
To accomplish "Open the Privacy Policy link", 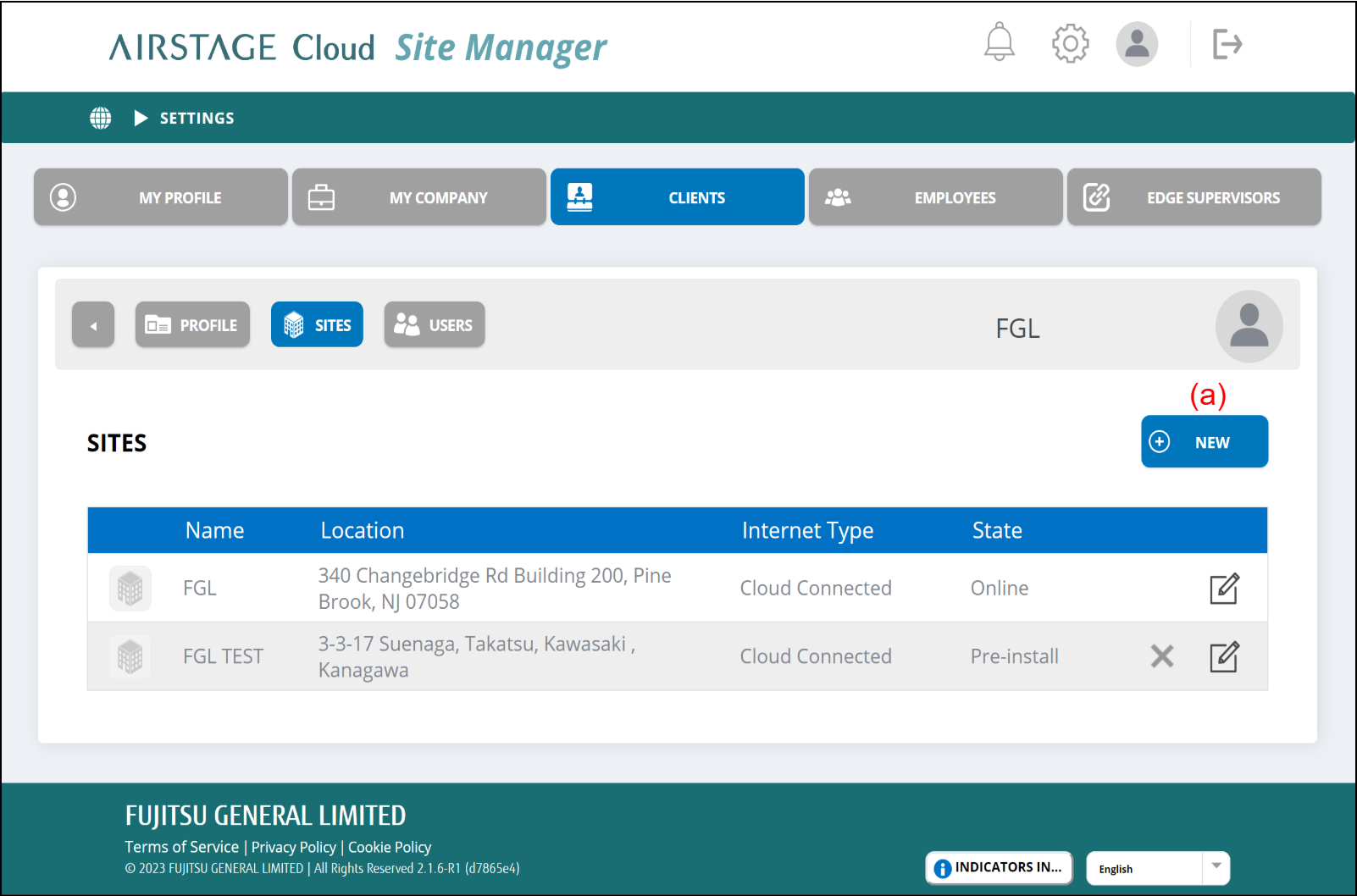I will (293, 847).
